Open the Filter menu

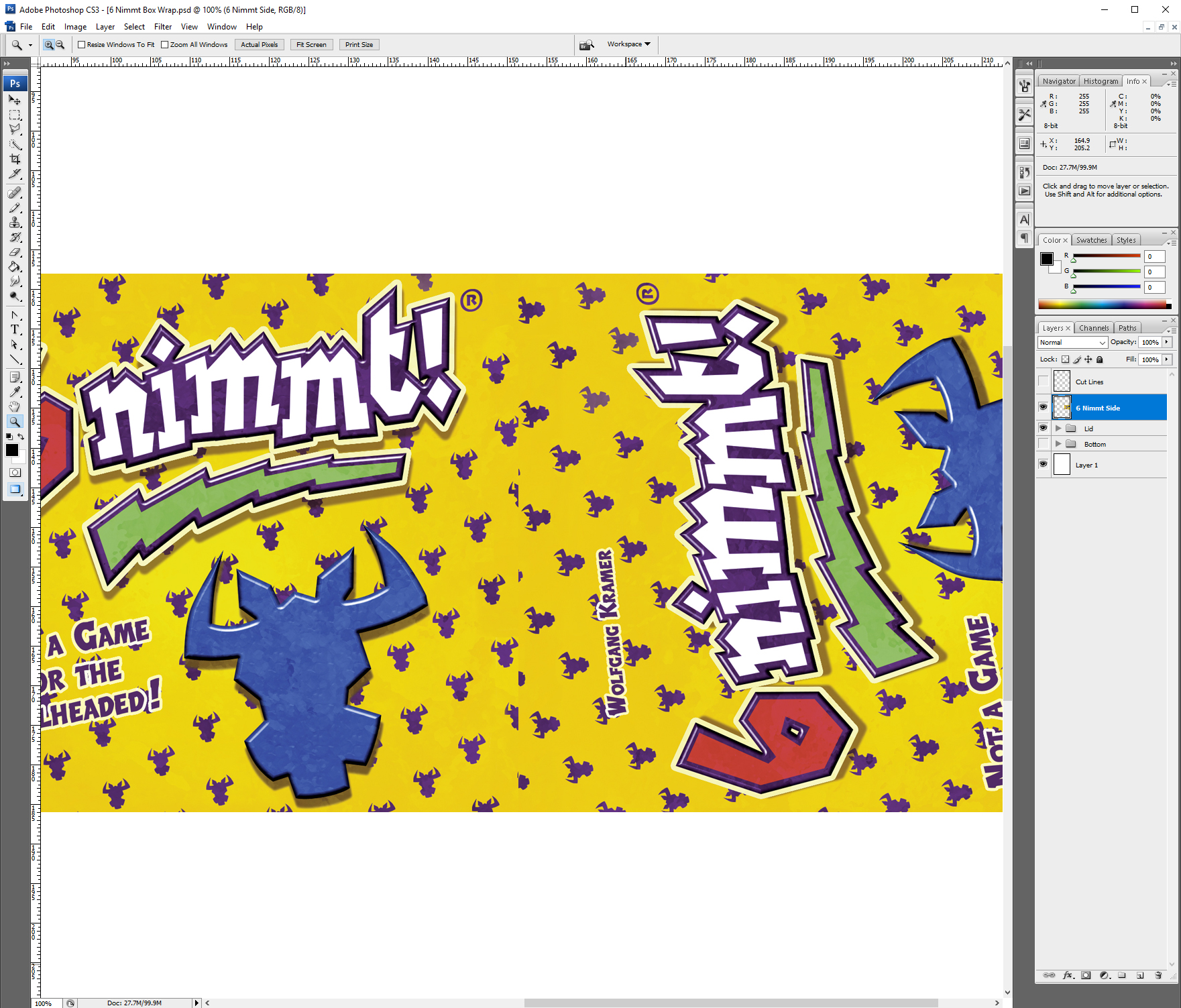coord(163,26)
